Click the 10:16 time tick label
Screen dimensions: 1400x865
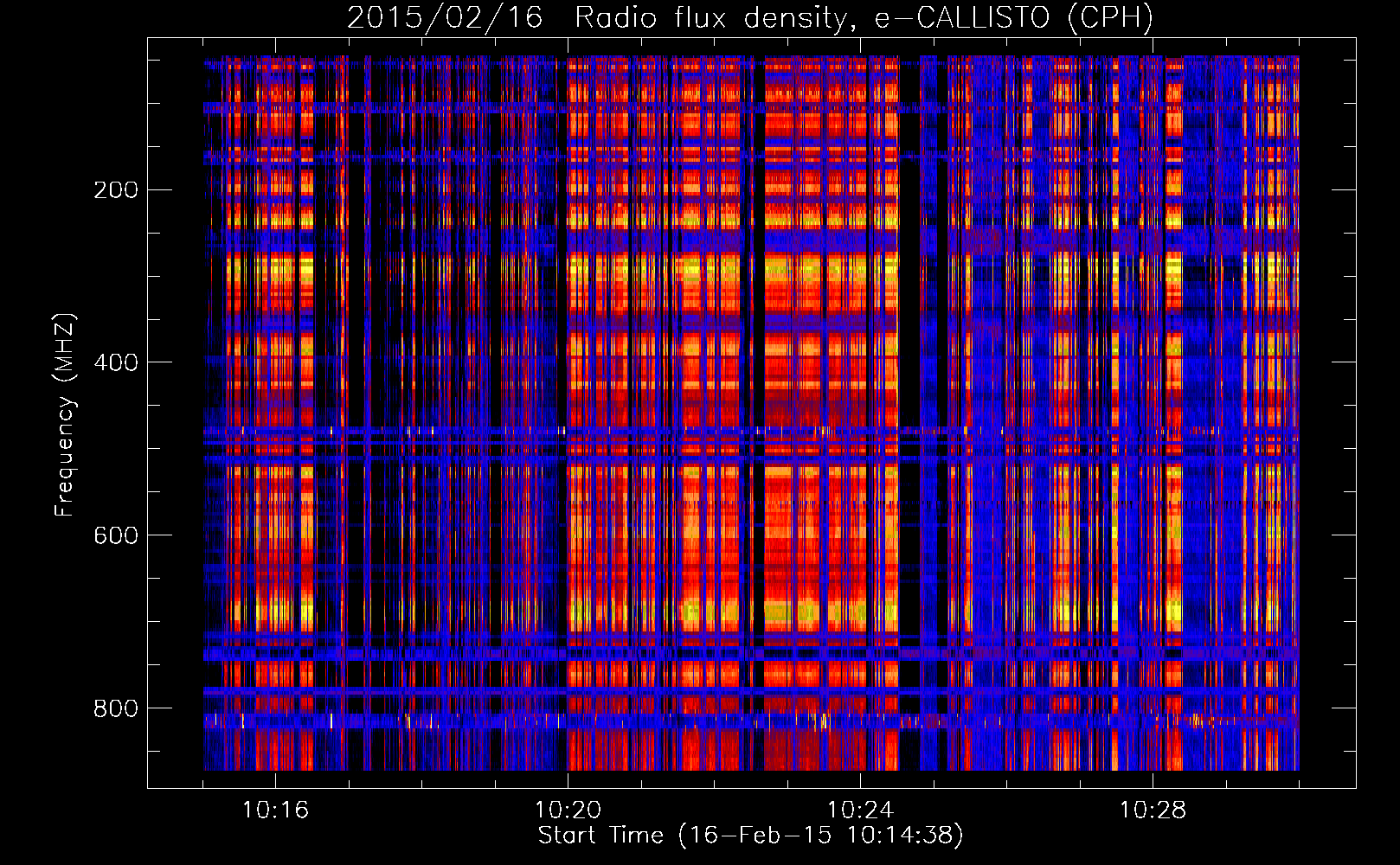pyautogui.click(x=275, y=811)
